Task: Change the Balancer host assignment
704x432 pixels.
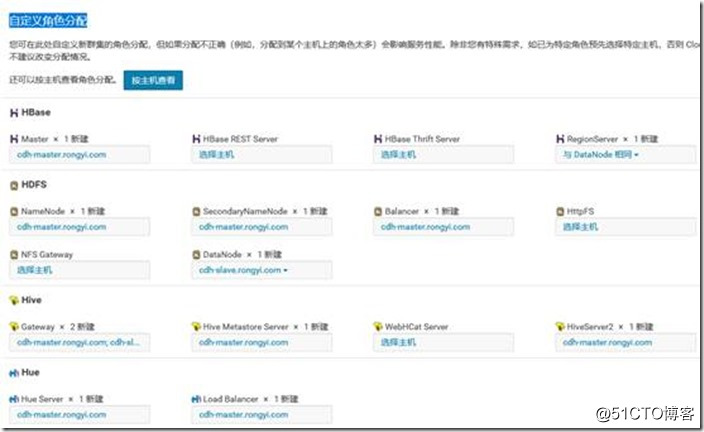Action: (x=444, y=227)
